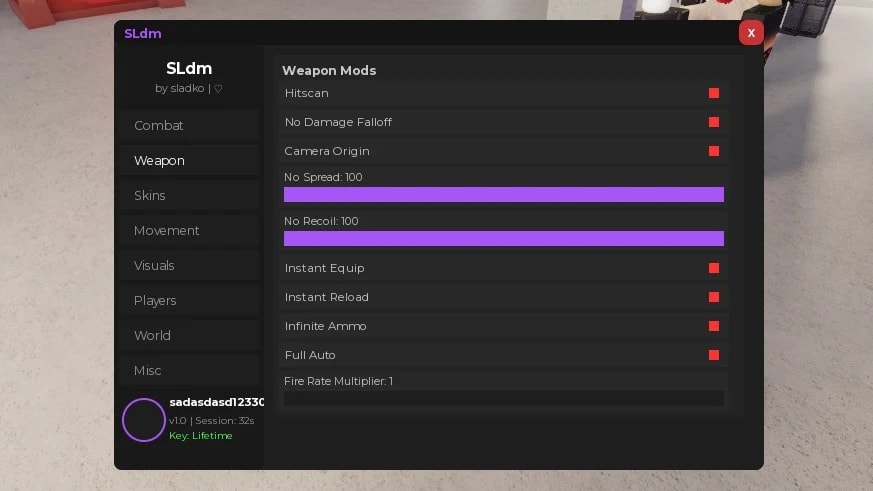This screenshot has height=491, width=873.
Task: Set the Fire Rate Multiplier slider
Action: (x=504, y=398)
